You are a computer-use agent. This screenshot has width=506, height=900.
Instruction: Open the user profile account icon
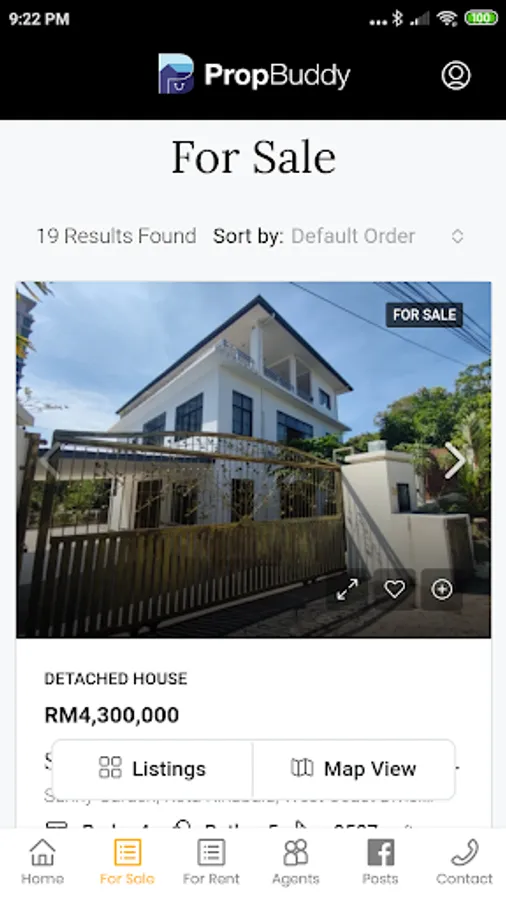456,75
